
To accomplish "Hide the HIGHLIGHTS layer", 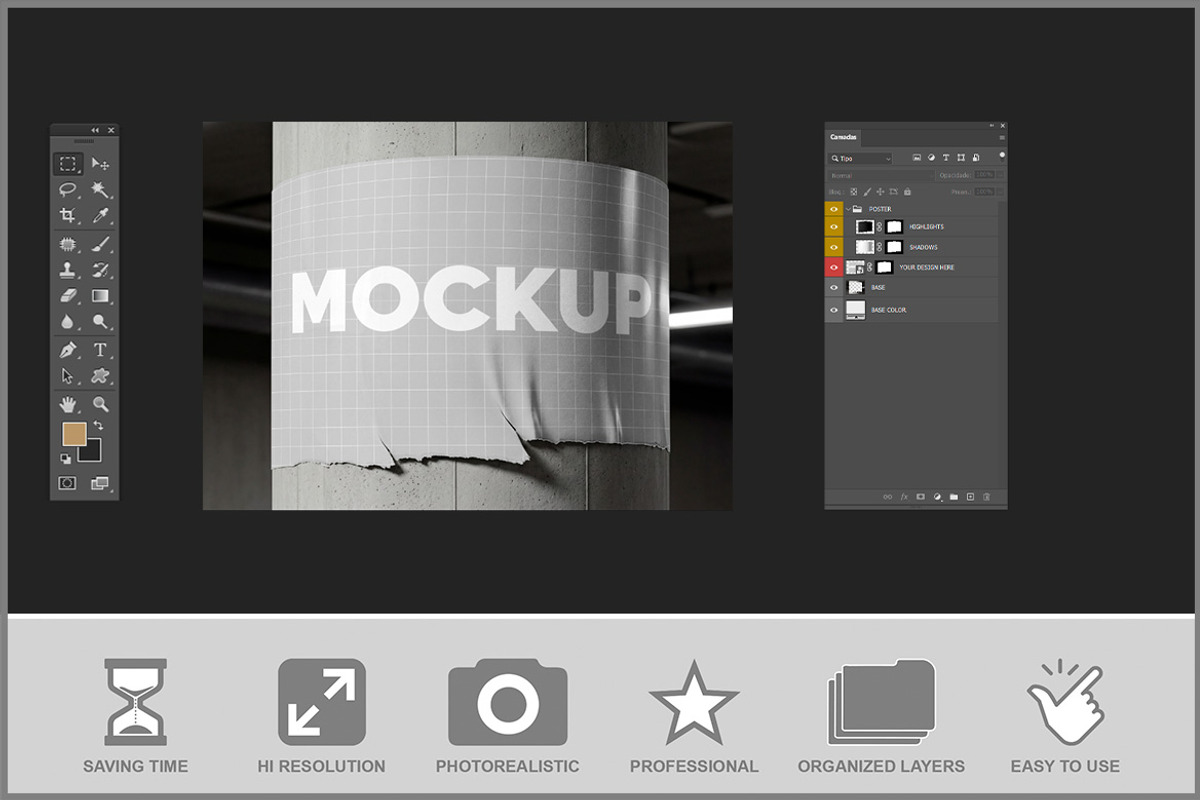I will [834, 227].
